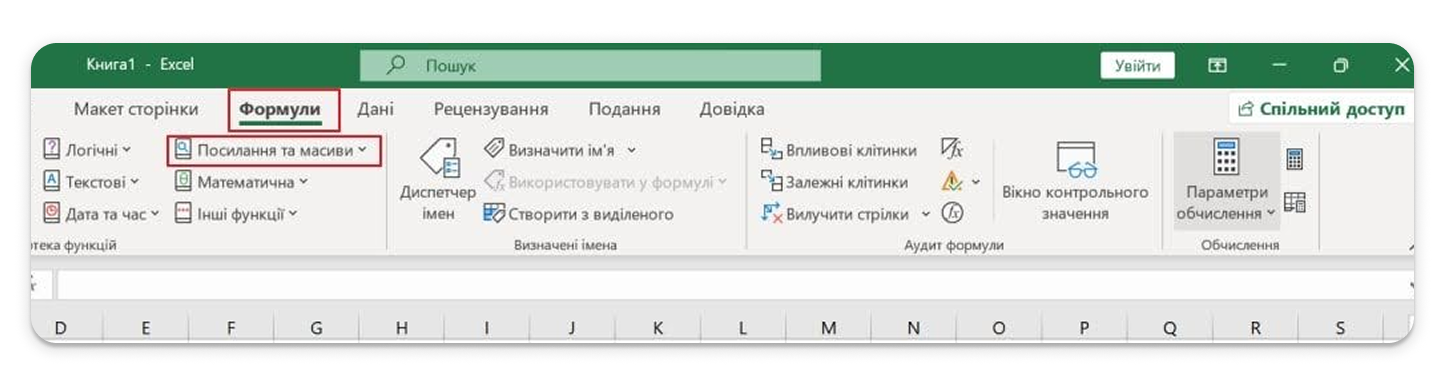1446x386 pixels.
Task: Open the Рецензування tab
Action: tap(491, 109)
